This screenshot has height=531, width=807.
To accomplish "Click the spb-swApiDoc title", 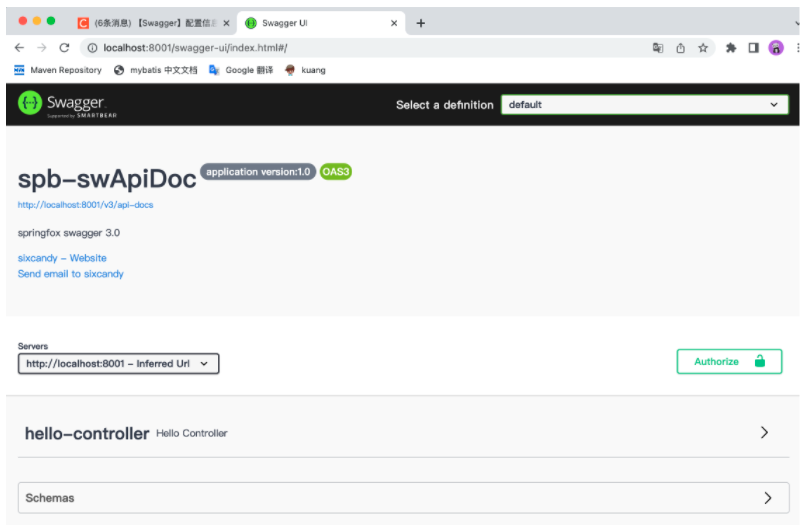I will 107,180.
